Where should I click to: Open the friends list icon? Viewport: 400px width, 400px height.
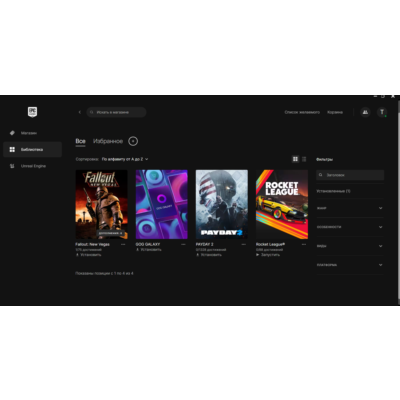(365, 112)
